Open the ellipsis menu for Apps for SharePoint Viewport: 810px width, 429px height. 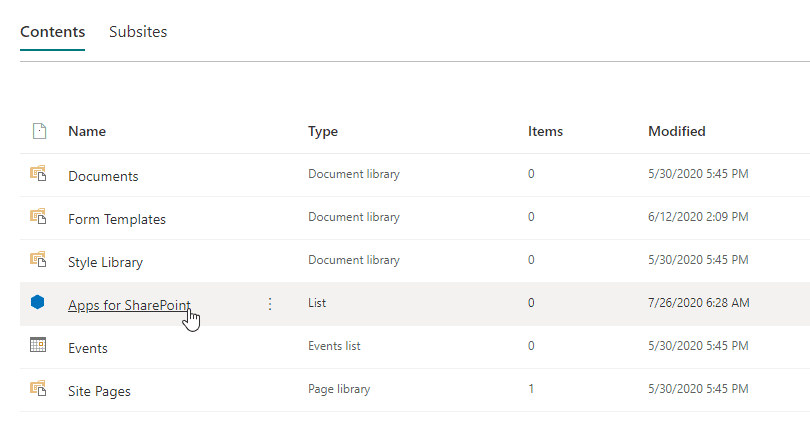pos(269,304)
